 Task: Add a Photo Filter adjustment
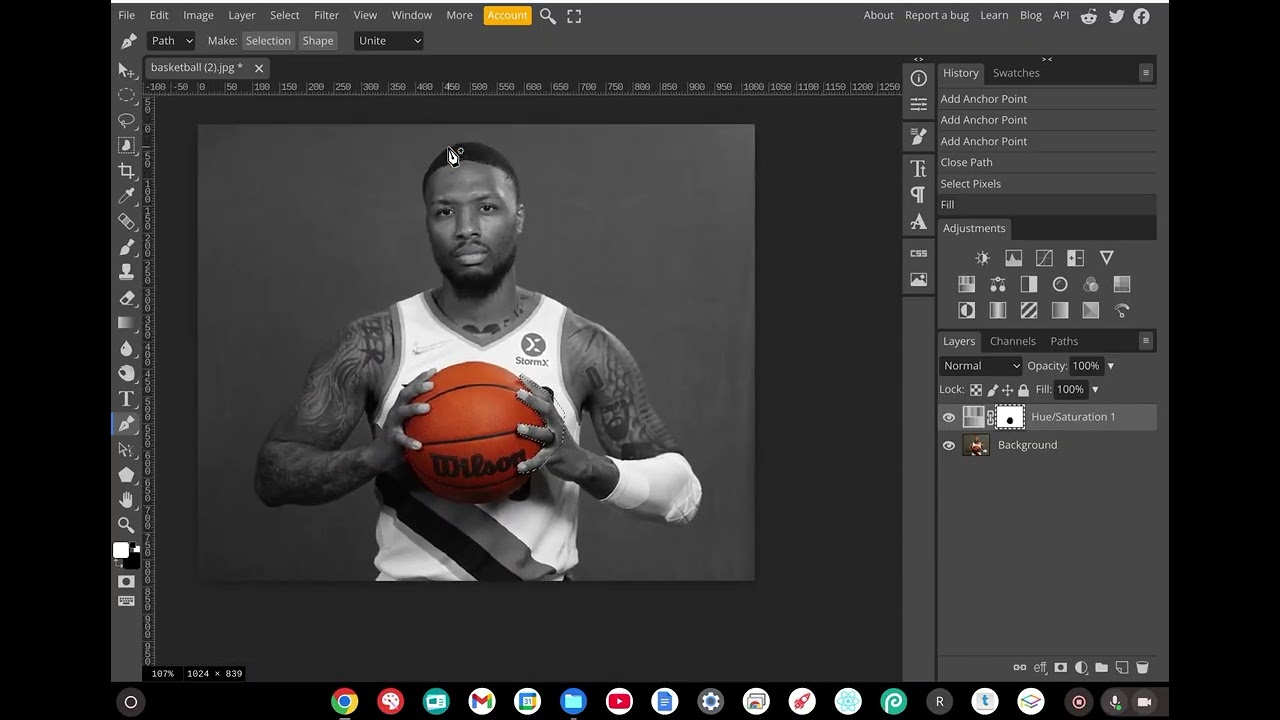(1060, 285)
